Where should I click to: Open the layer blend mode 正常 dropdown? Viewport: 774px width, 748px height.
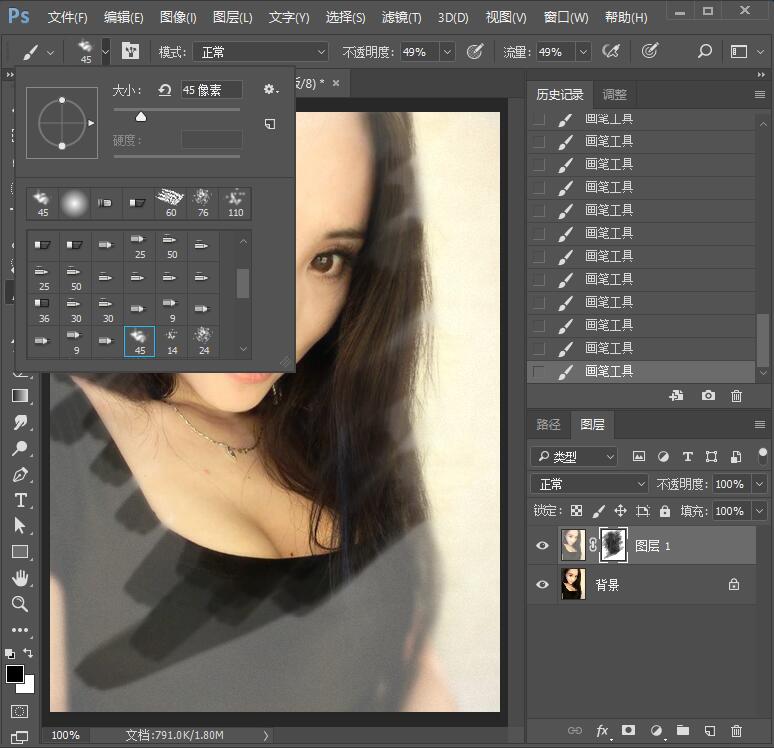pos(588,484)
